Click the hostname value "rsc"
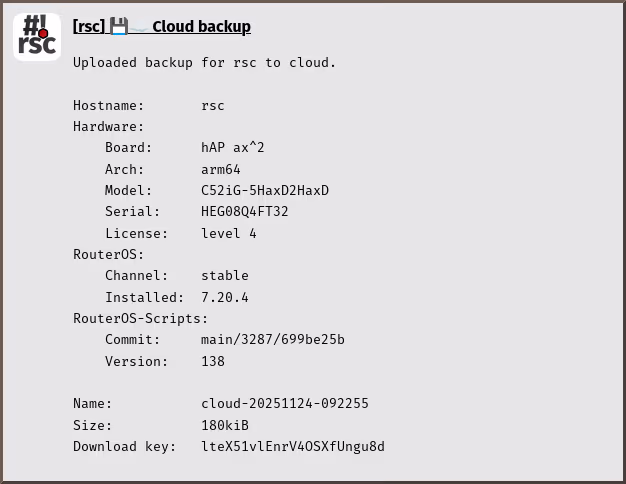Screen dimensions: 626x484 point(213,105)
